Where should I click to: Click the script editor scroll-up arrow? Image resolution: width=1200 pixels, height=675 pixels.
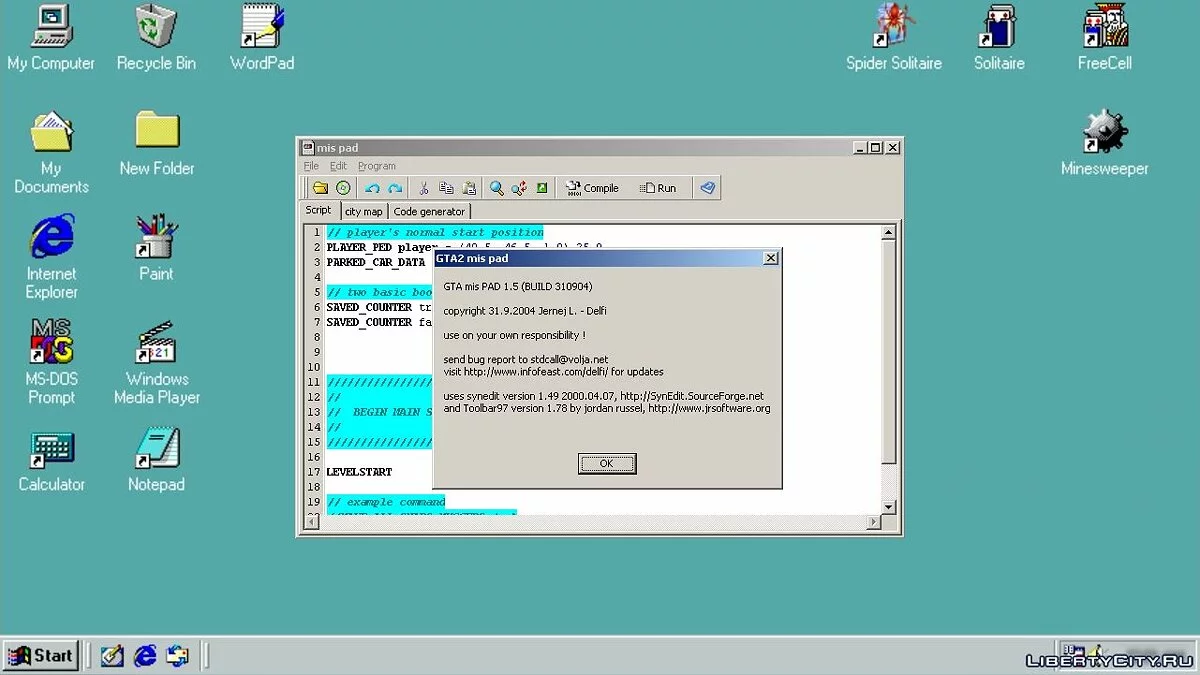click(888, 232)
